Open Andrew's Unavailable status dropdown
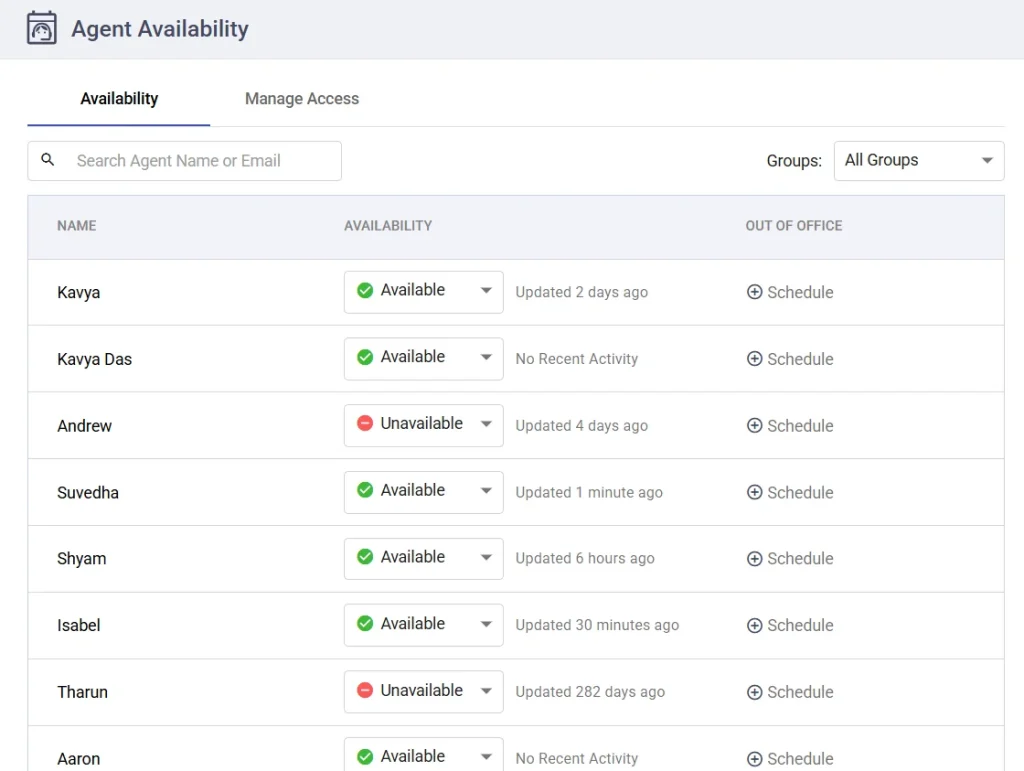 pyautogui.click(x=424, y=426)
